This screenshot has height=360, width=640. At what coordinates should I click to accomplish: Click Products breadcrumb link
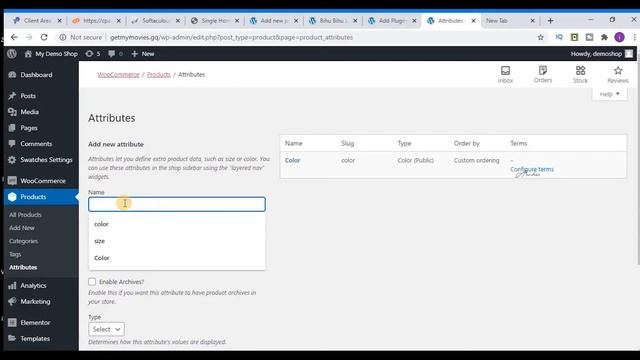[x=159, y=75]
